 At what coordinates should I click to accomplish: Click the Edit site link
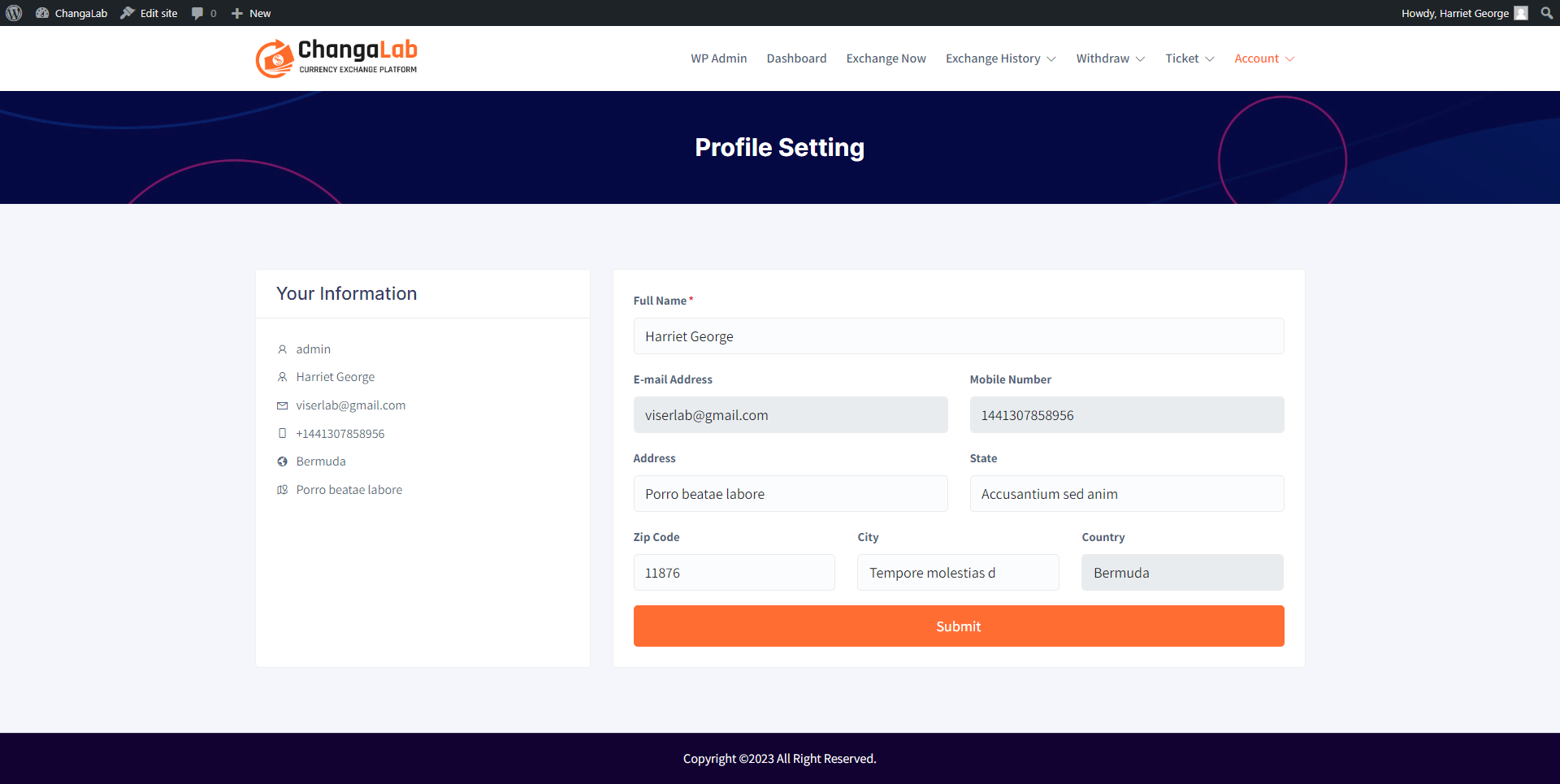(149, 13)
